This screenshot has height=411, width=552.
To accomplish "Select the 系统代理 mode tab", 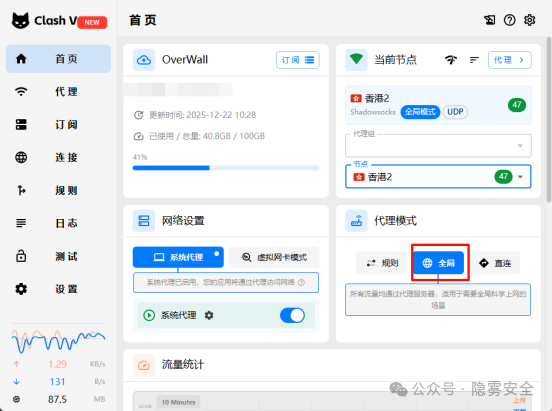I will pos(178,257).
